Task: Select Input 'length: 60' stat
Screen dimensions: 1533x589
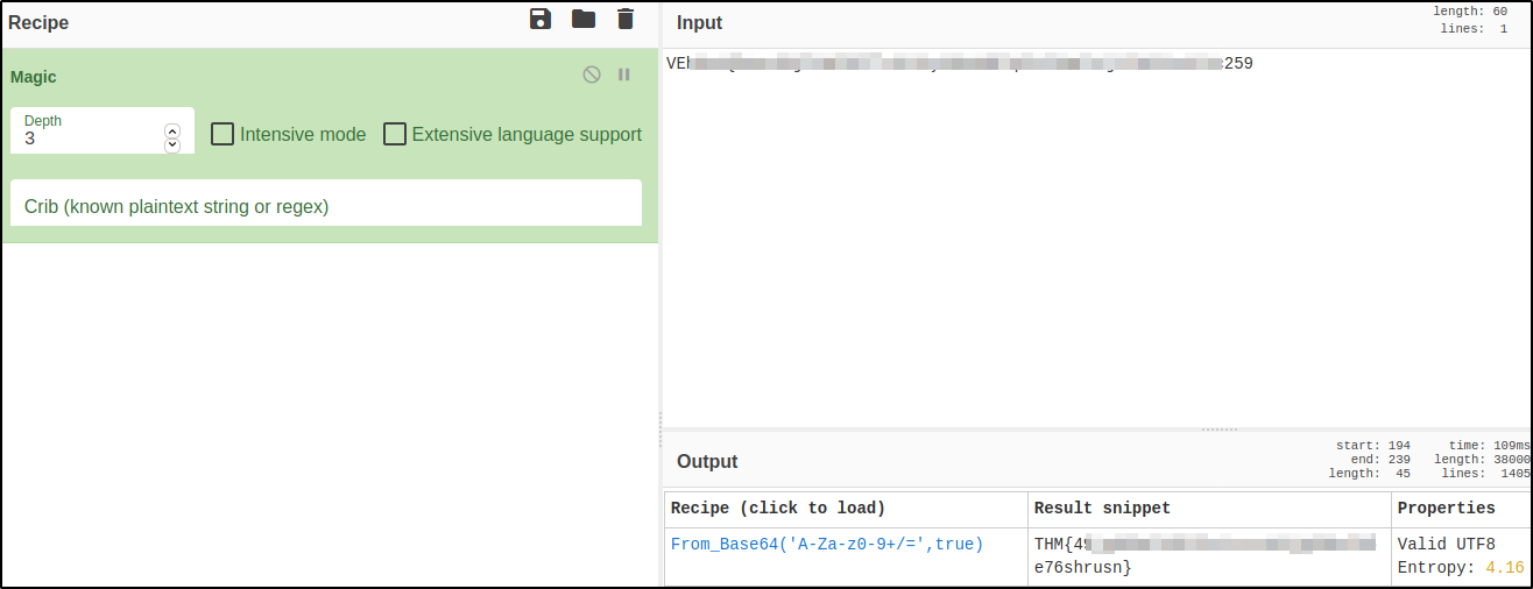Action: pos(1470,11)
